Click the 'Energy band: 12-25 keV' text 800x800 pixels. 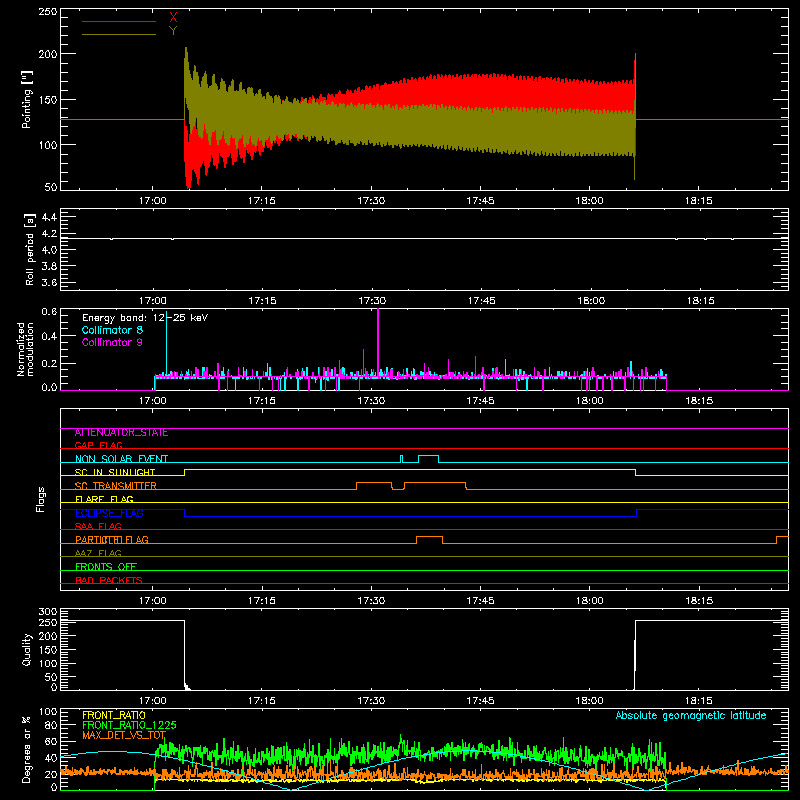point(145,318)
